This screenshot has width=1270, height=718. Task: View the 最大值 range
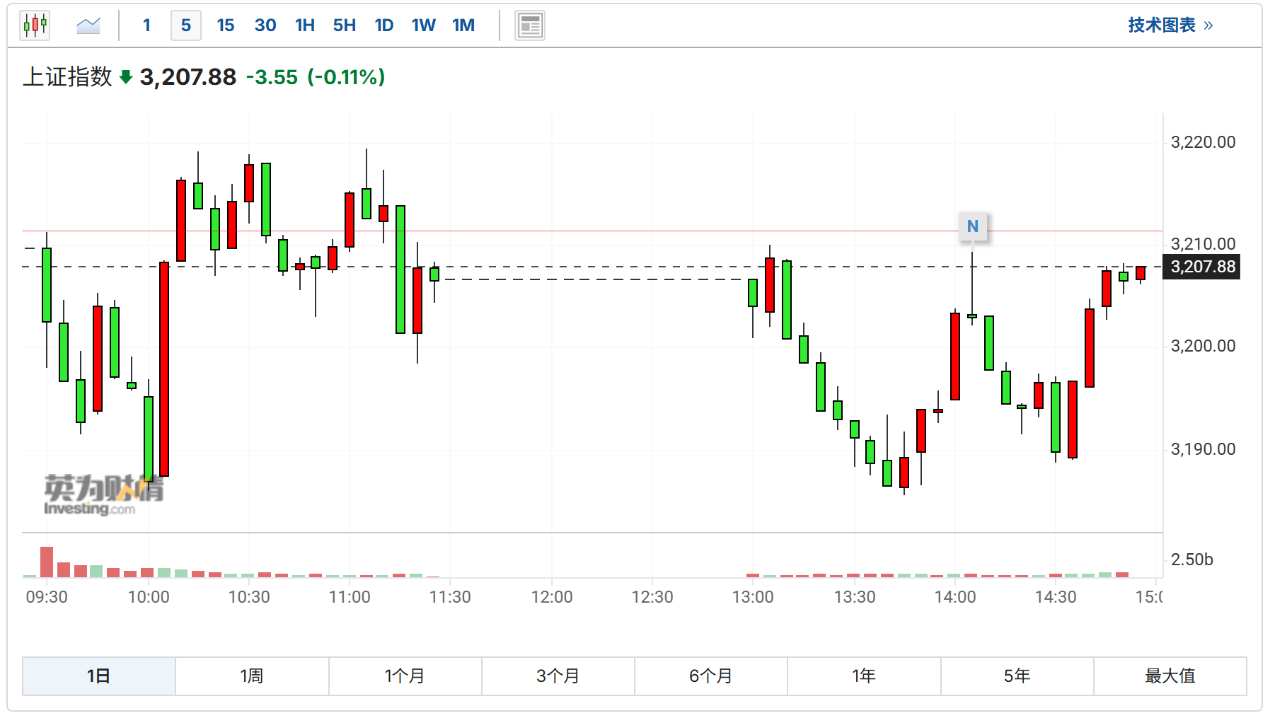[1170, 676]
